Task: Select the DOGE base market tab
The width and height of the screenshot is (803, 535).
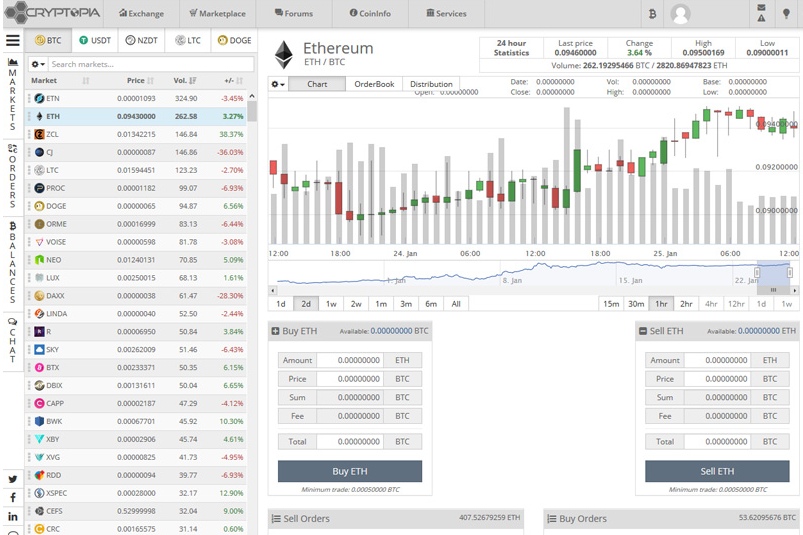Action: pyautogui.click(x=235, y=40)
